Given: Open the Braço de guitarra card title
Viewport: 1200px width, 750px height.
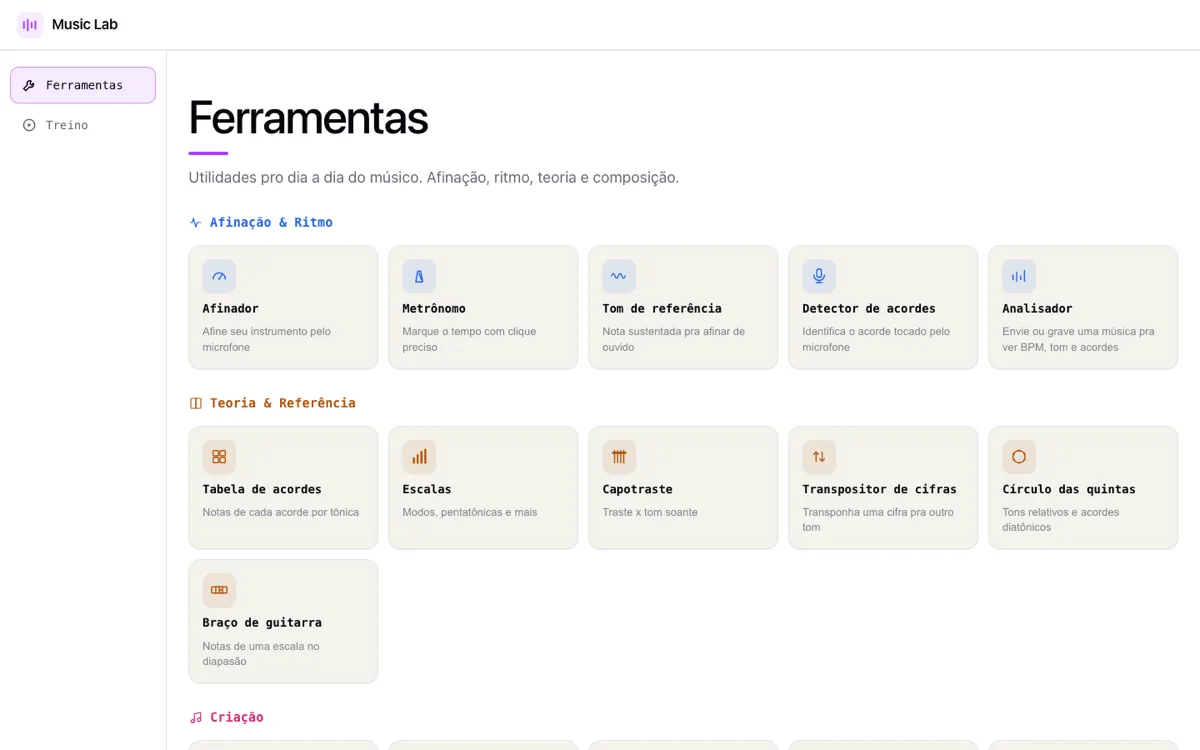Looking at the screenshot, I should coord(262,623).
